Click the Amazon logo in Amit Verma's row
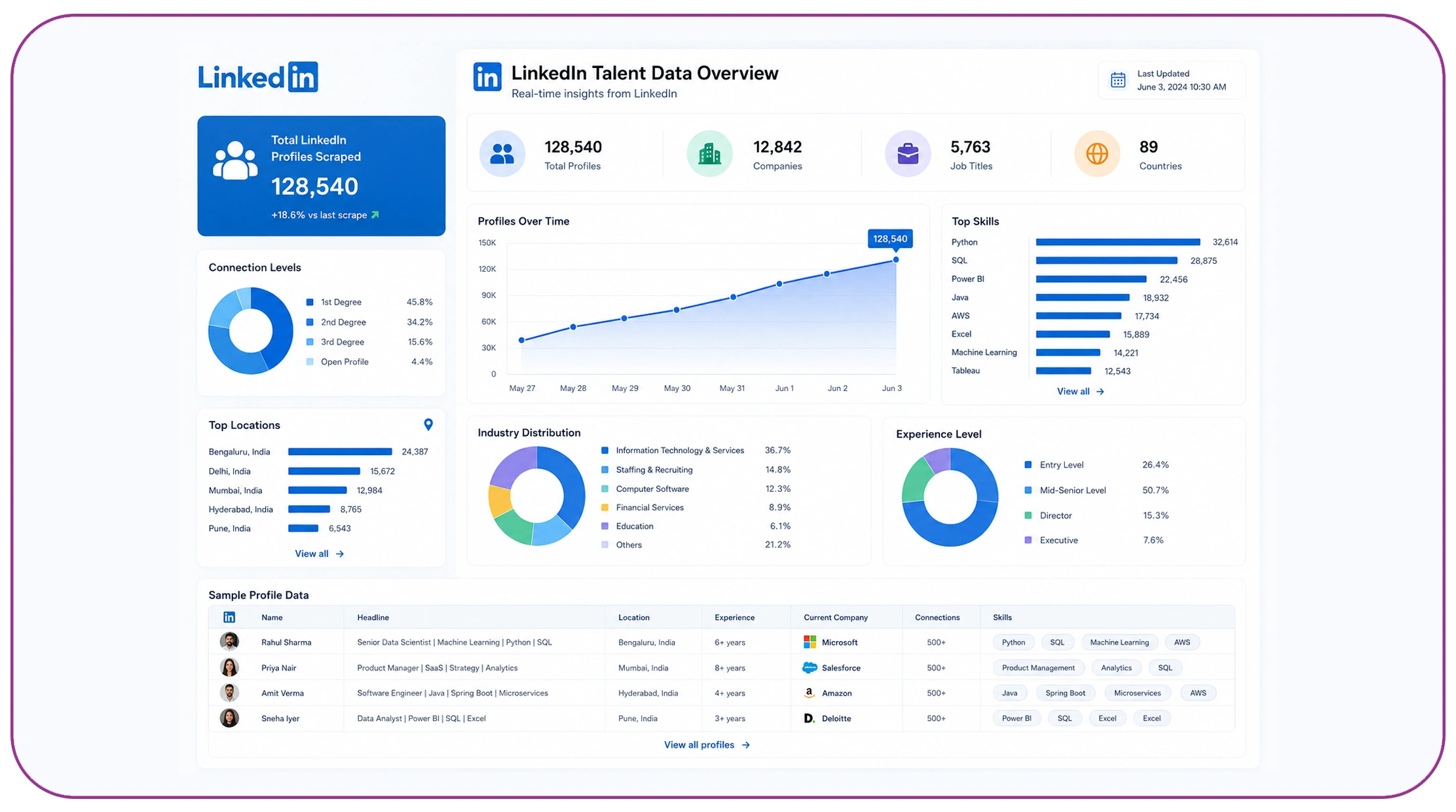1456x812 pixels. tap(810, 693)
